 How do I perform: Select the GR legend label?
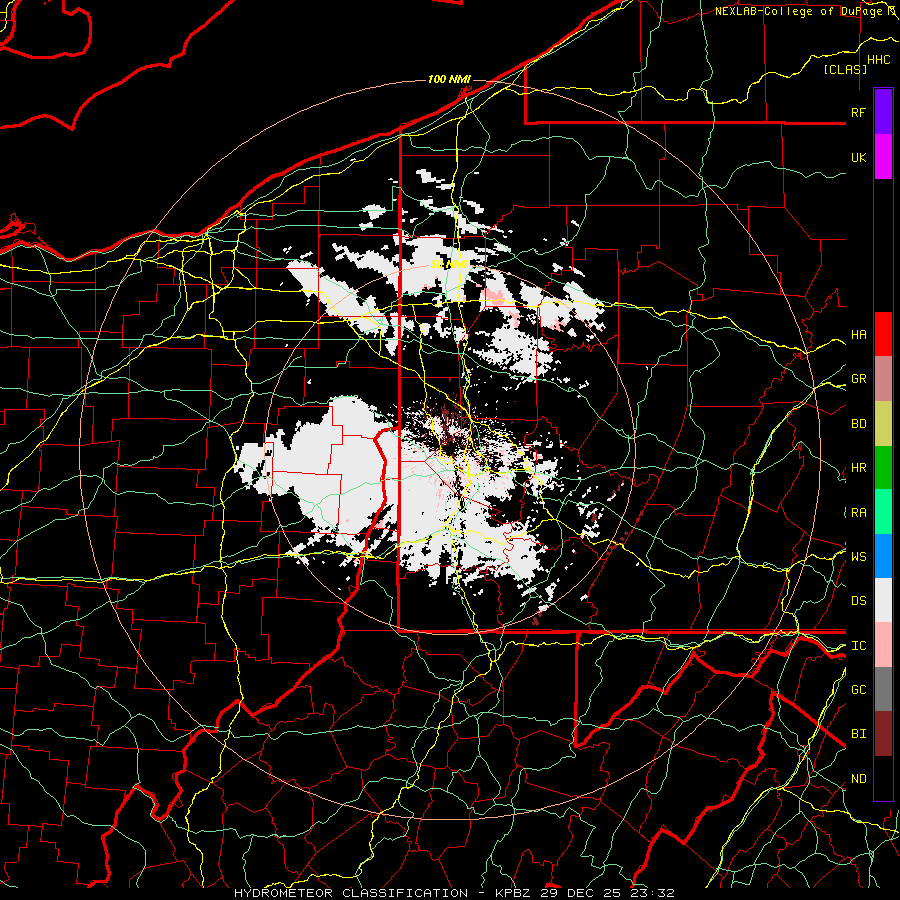pos(858,379)
